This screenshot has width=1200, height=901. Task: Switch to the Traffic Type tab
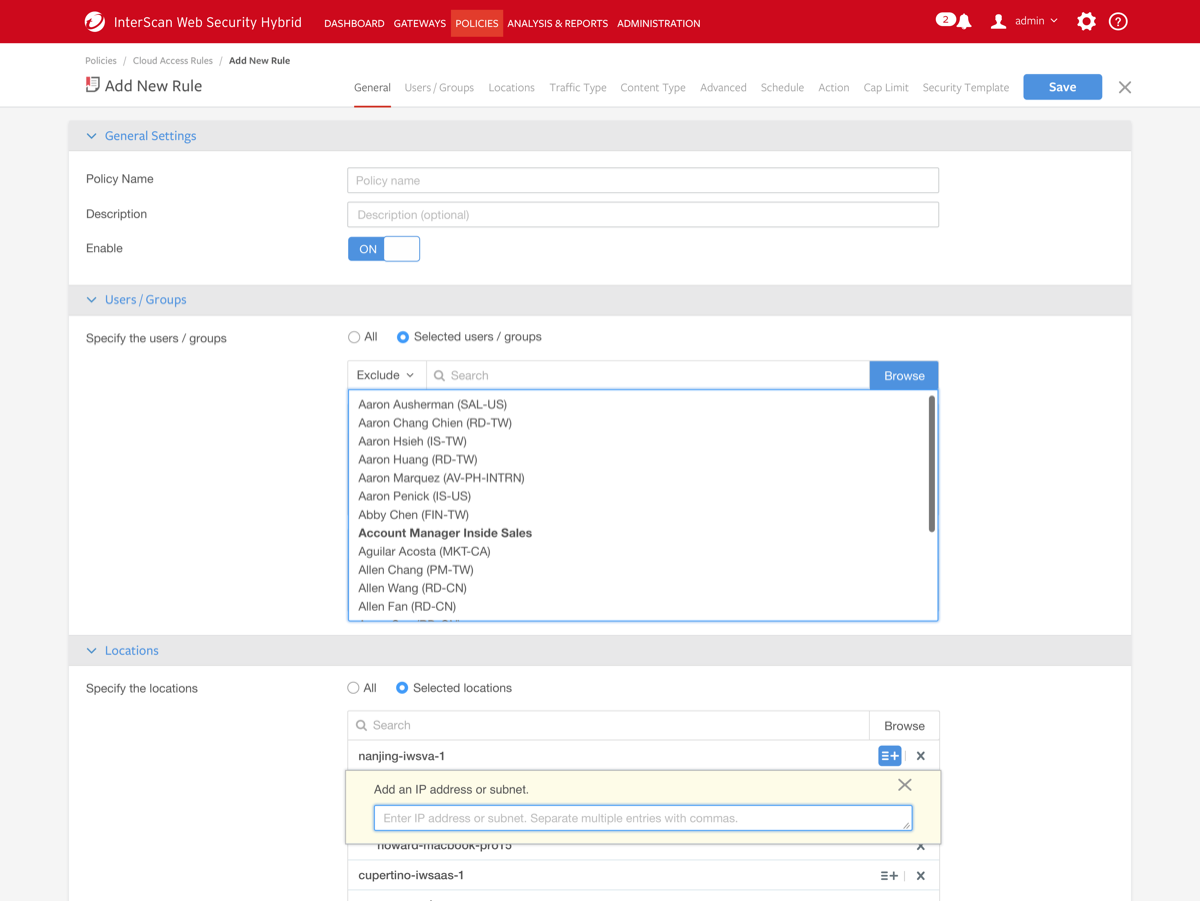[578, 88]
